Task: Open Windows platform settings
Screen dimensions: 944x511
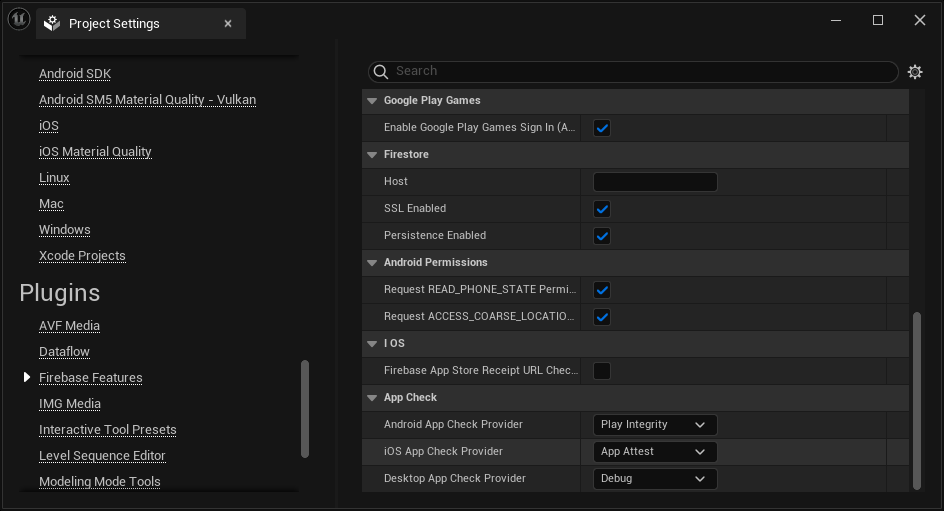Action: 64,229
